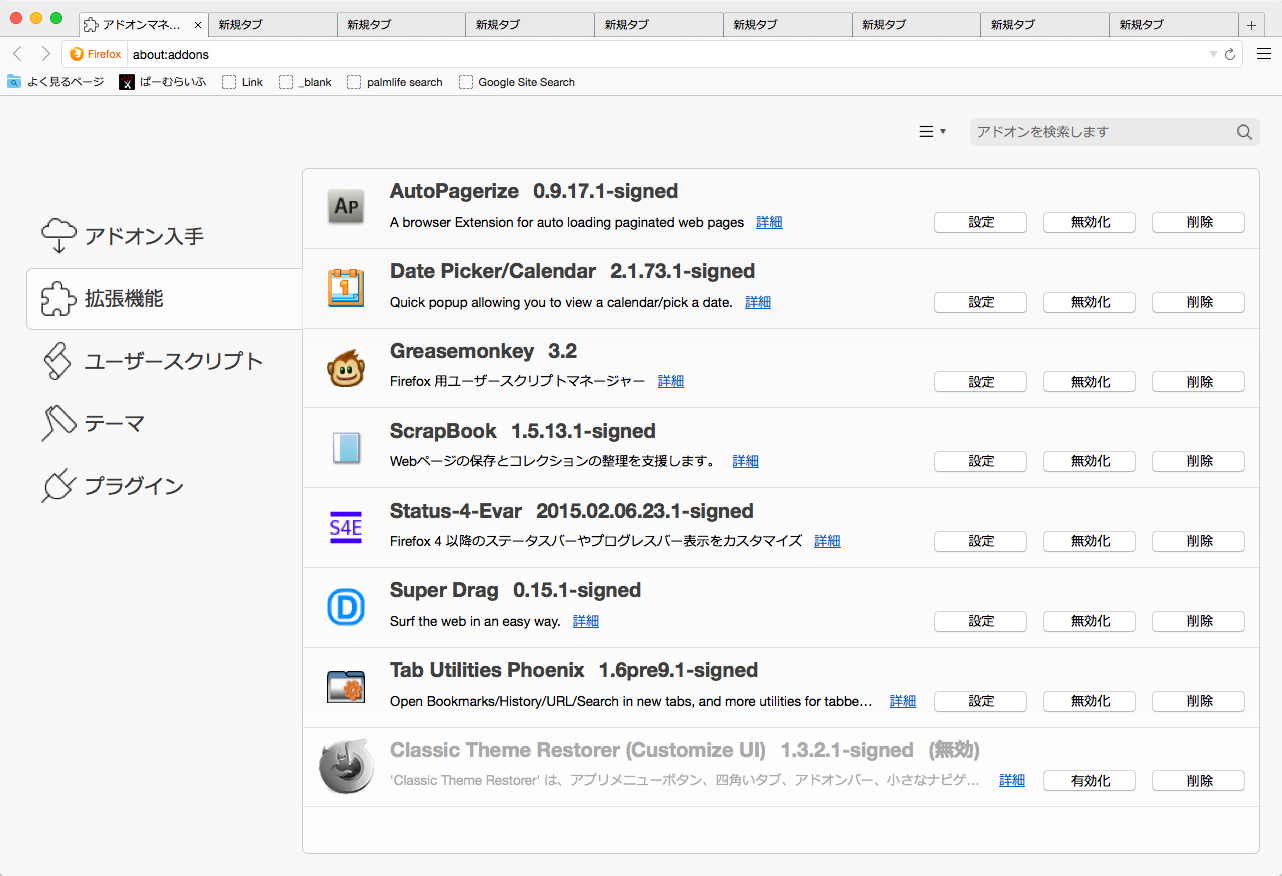Open 詳細 link for Classic Theme Restorer
Screen dimensions: 1282x876
(1012, 780)
